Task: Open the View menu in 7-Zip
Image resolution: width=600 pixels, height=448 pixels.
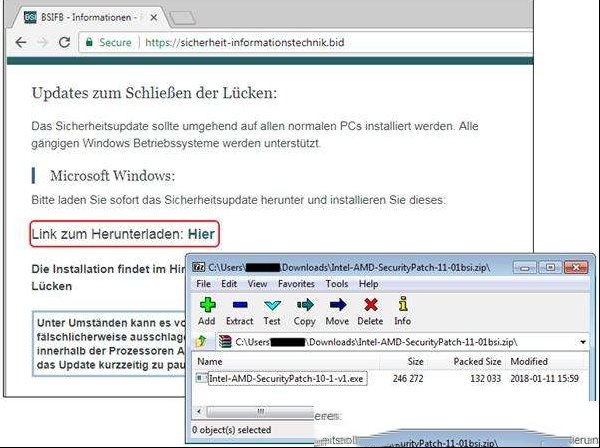Action: (x=257, y=284)
